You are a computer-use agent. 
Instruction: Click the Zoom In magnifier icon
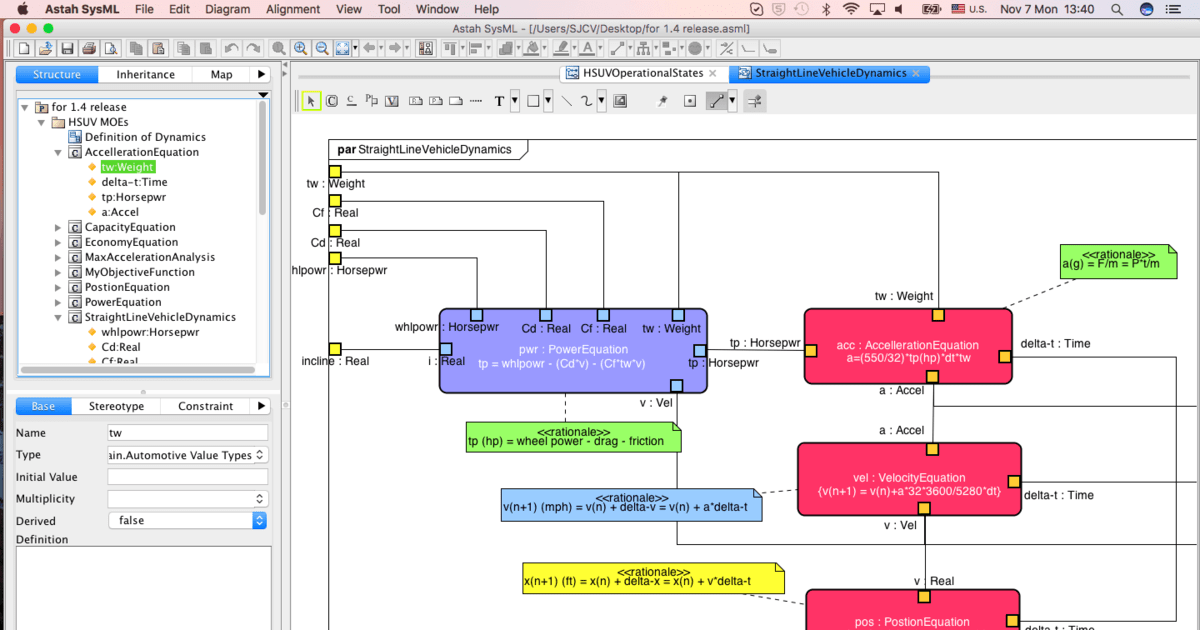300,47
